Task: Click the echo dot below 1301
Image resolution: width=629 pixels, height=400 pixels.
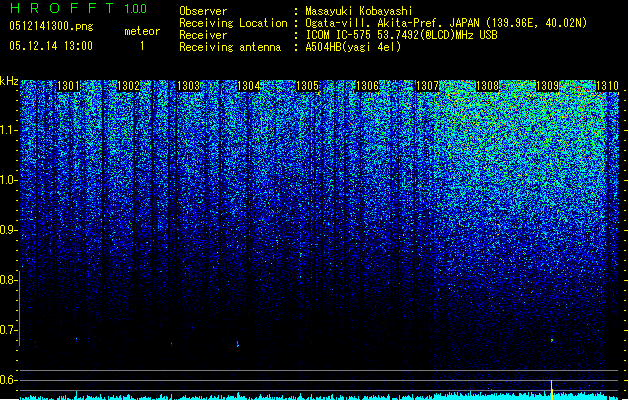Action: (x=76, y=339)
